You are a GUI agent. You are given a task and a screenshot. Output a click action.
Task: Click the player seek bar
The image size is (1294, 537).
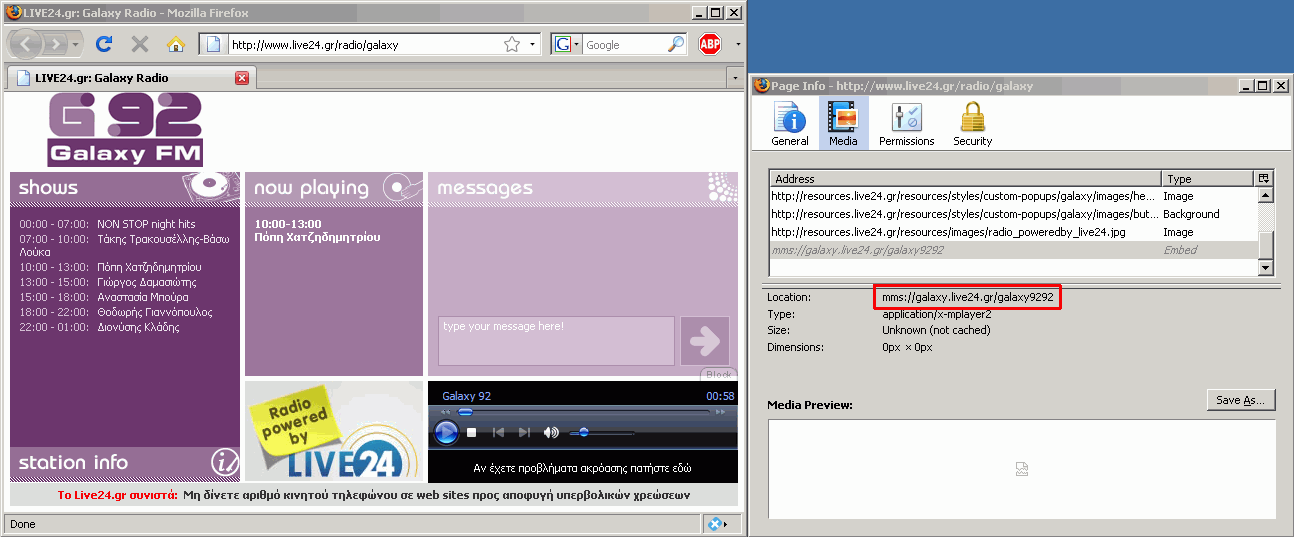click(586, 411)
